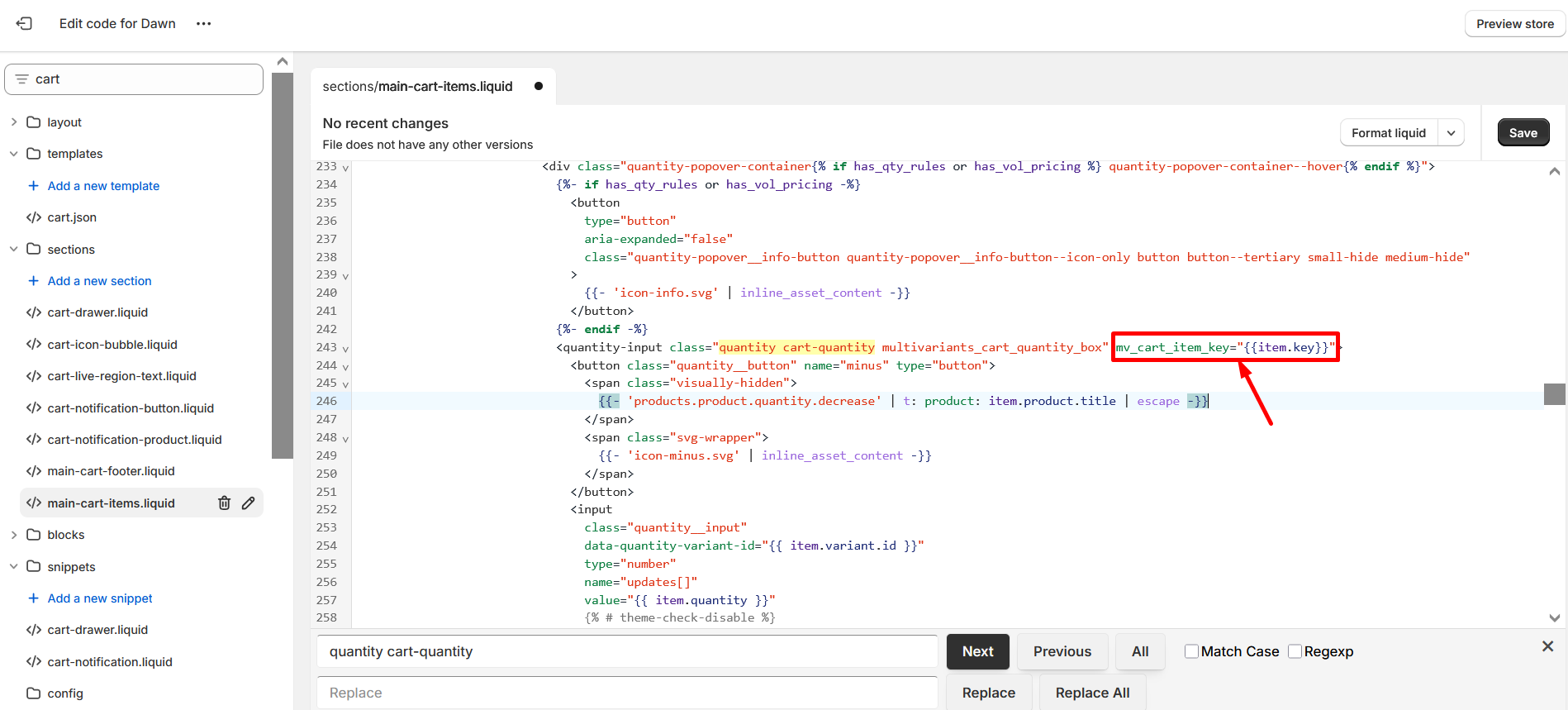Click code icon of cart-live-region-text.liquid
Screen dimensions: 1568x710
pyautogui.click(x=34, y=376)
